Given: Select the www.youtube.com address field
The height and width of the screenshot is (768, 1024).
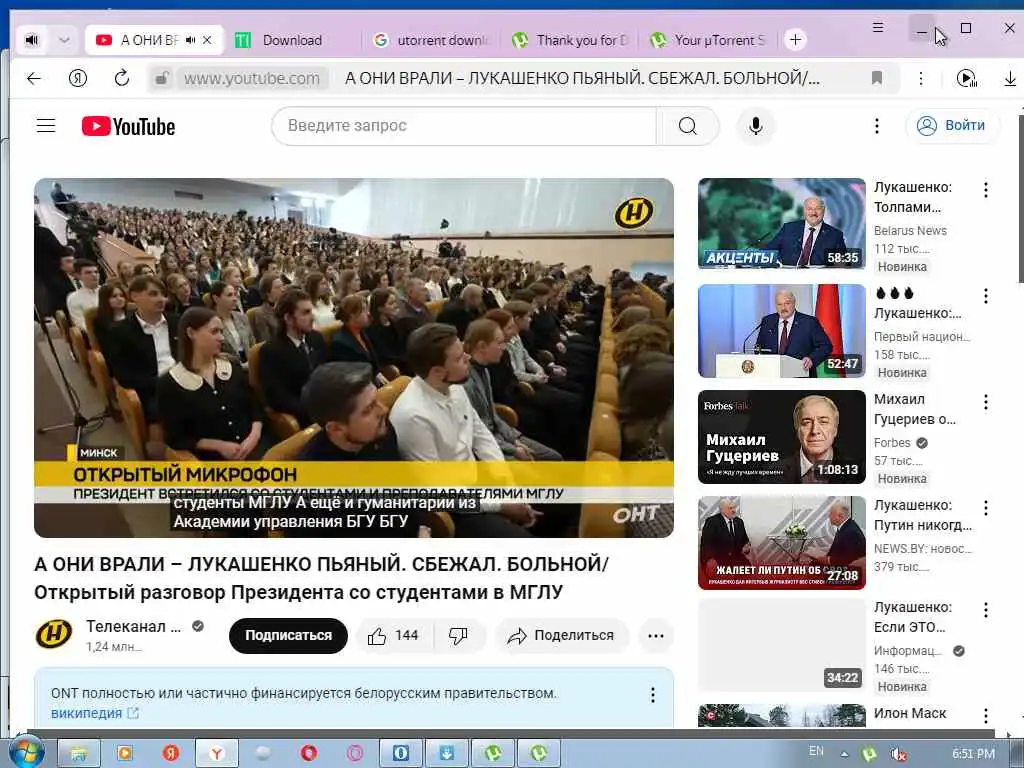Looking at the screenshot, I should [x=251, y=78].
